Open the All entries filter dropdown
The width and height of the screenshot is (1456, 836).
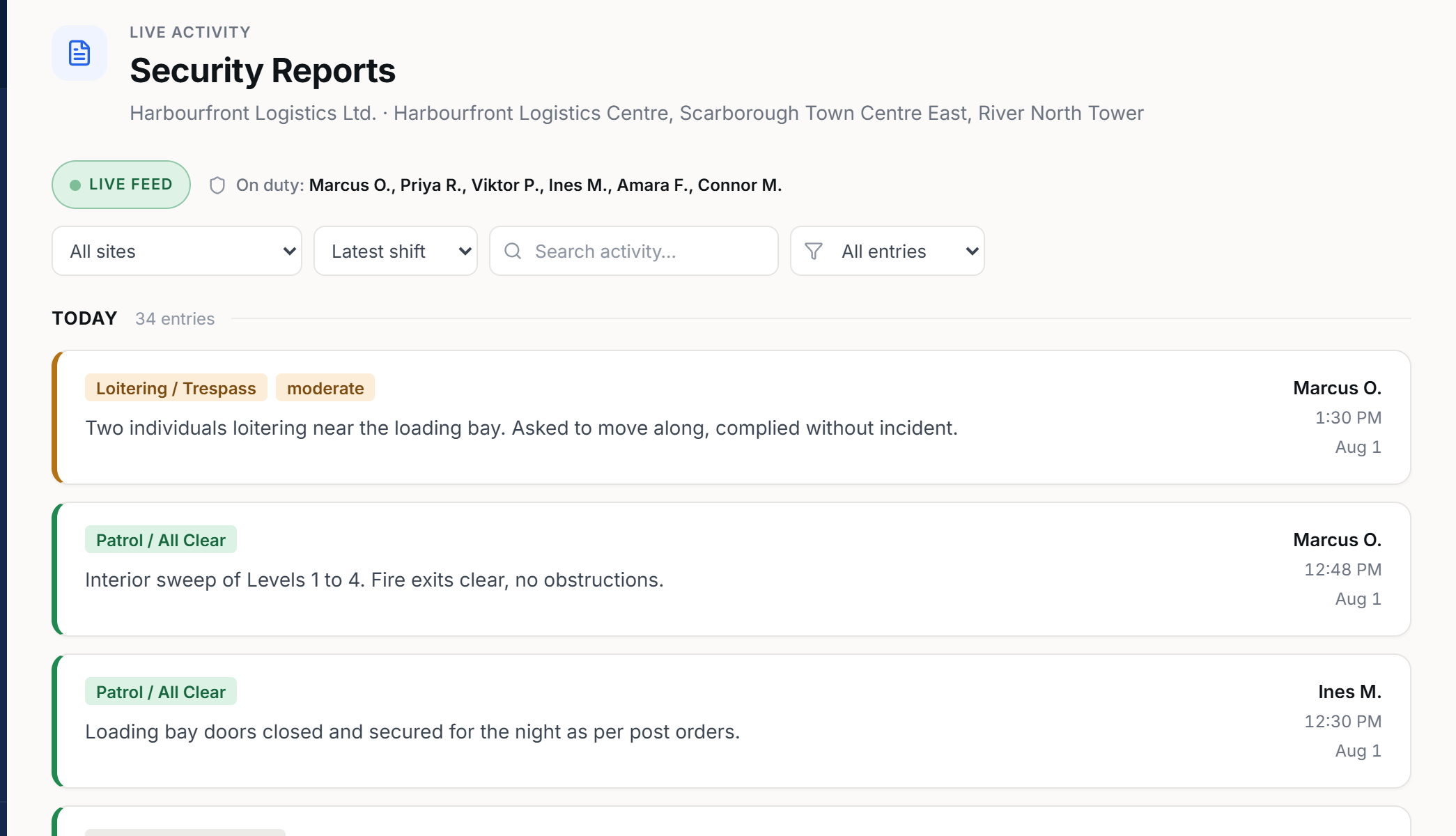(888, 251)
